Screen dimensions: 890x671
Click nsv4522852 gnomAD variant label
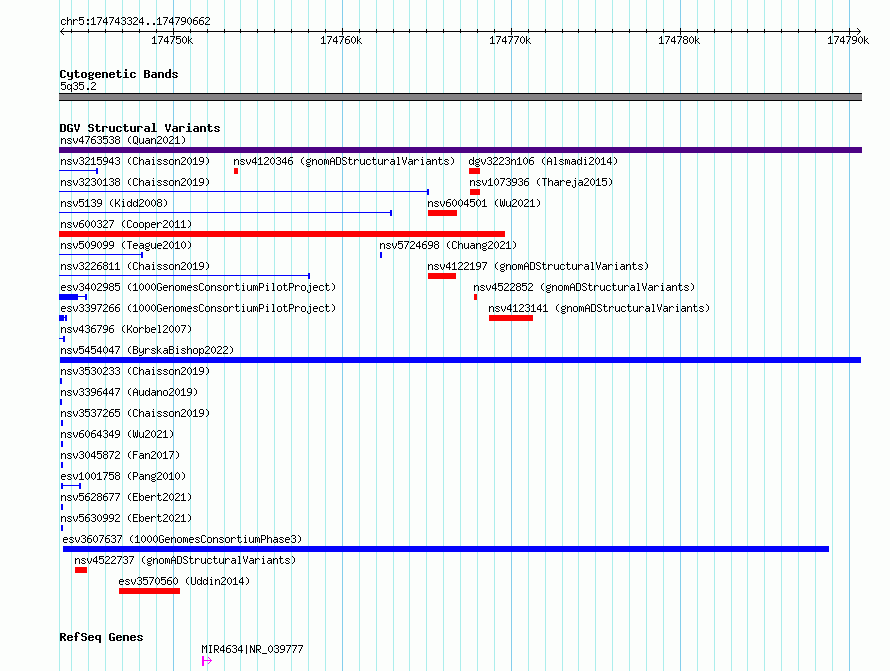click(x=584, y=287)
